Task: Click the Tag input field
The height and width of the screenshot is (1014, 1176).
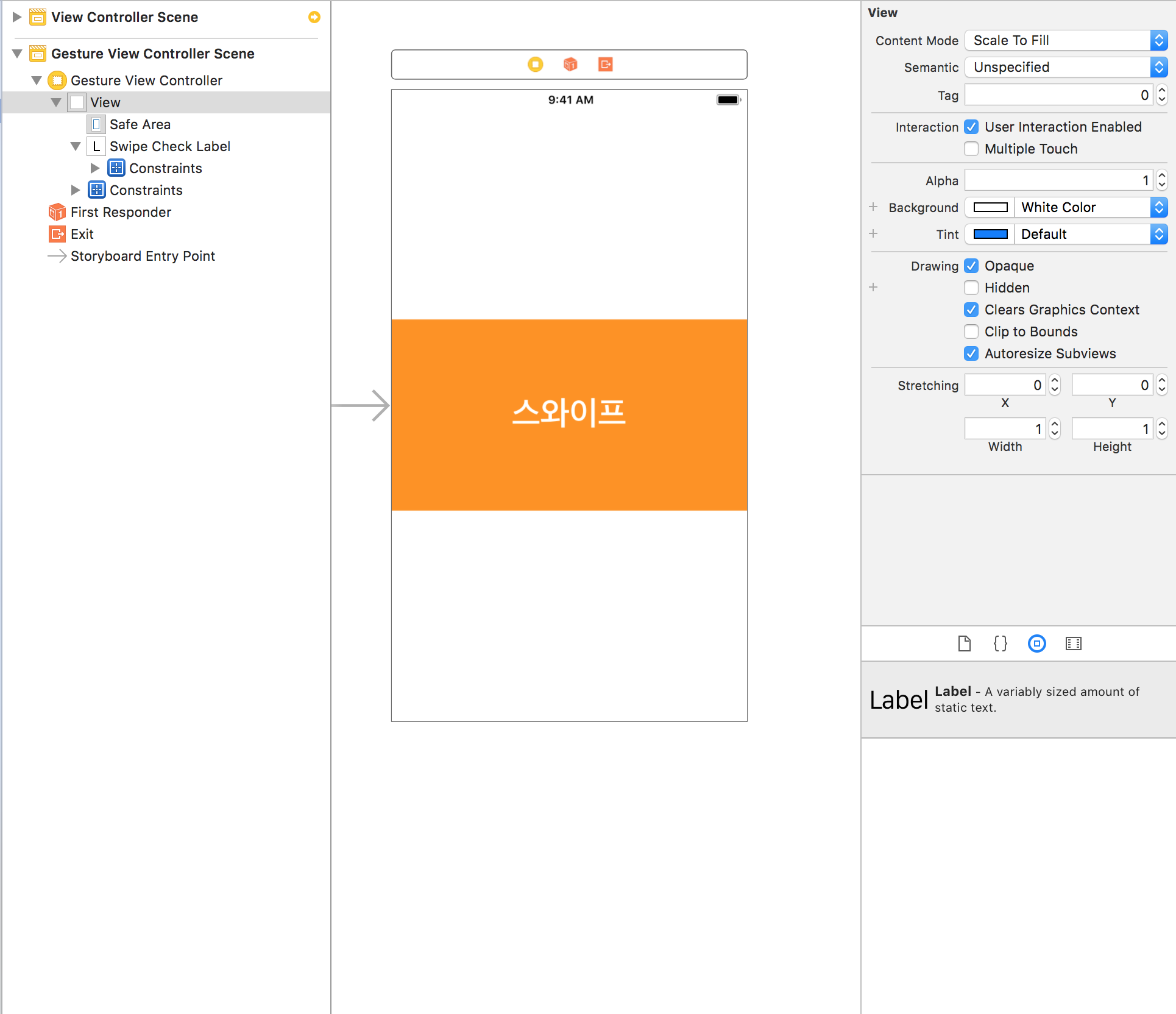Action: (x=1059, y=95)
